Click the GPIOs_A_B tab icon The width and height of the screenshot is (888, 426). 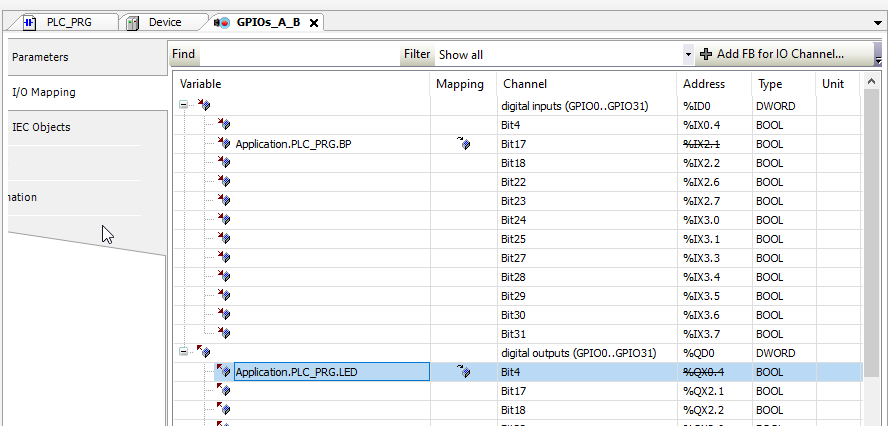[222, 23]
